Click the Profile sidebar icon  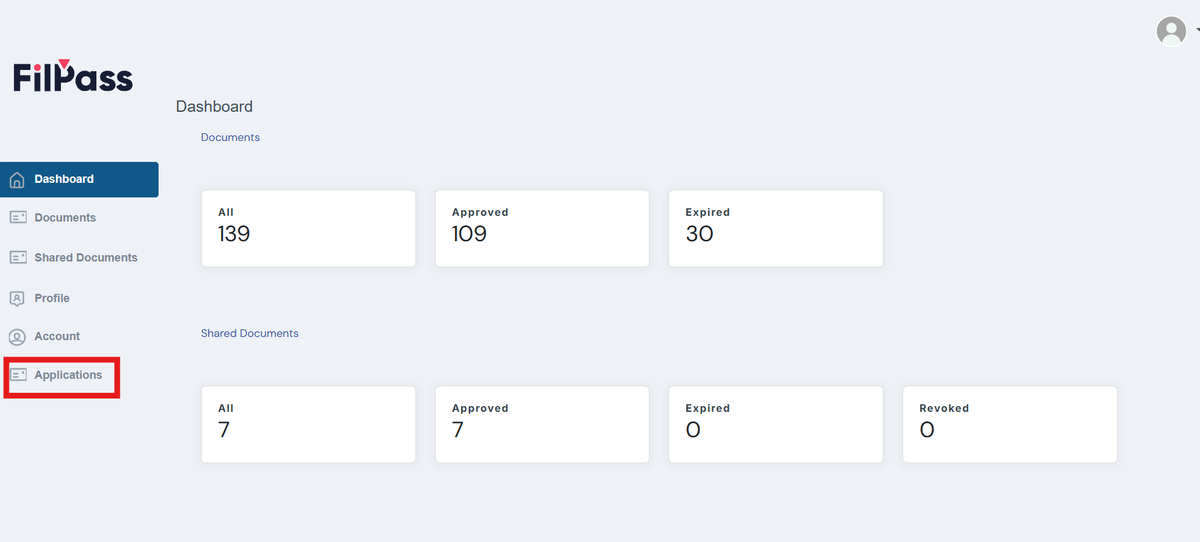point(16,298)
